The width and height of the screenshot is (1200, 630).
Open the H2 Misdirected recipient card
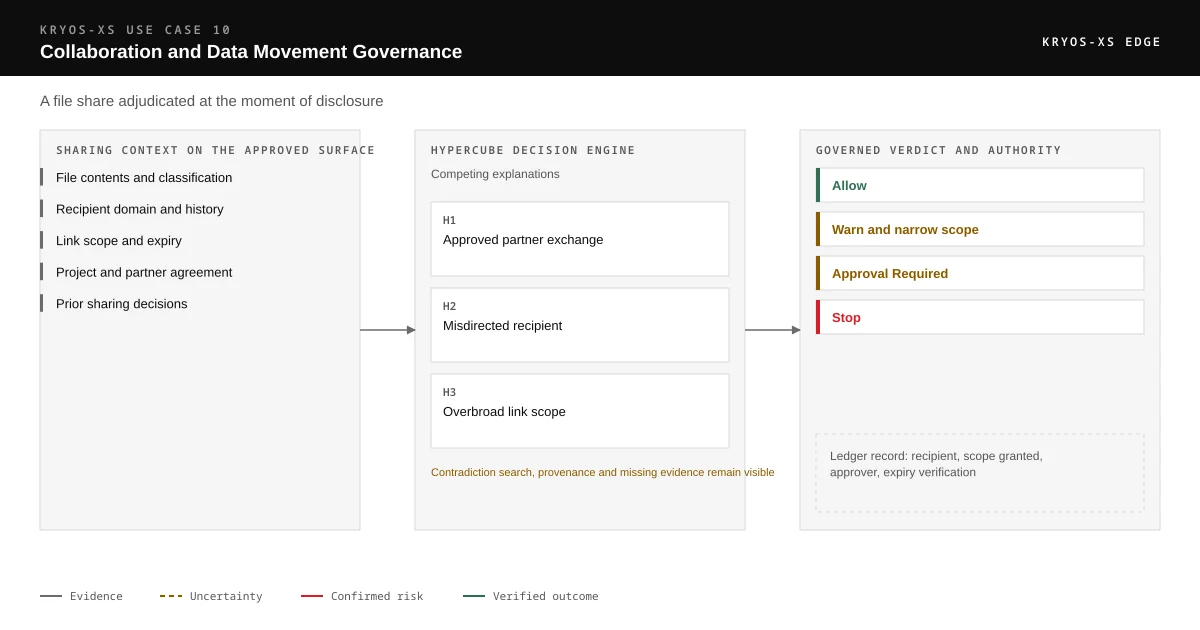click(x=580, y=325)
